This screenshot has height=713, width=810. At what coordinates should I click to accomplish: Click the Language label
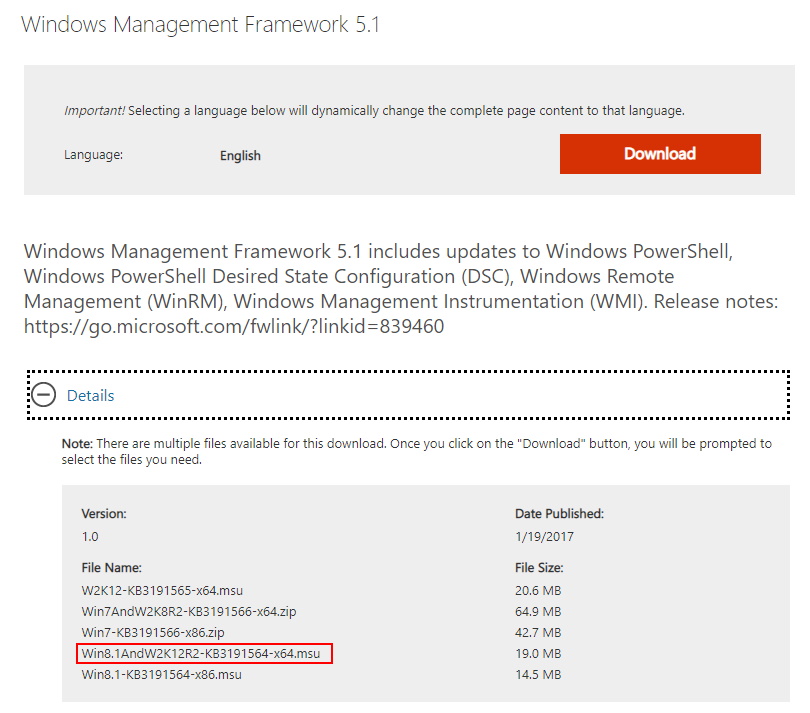point(93,155)
